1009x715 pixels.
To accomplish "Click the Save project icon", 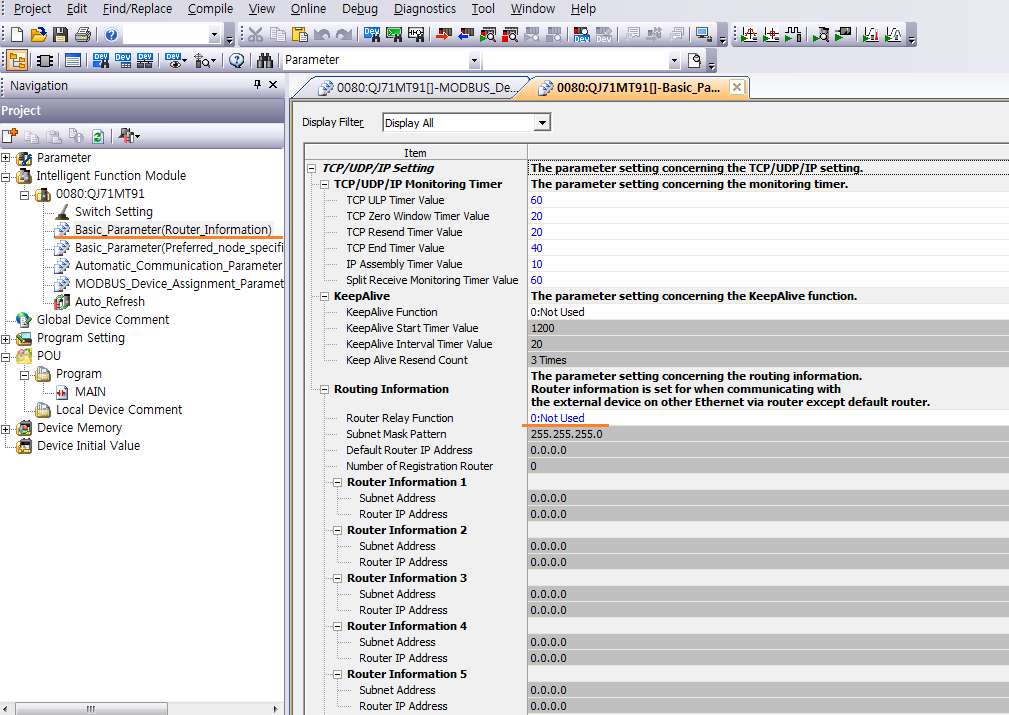I will [x=61, y=35].
